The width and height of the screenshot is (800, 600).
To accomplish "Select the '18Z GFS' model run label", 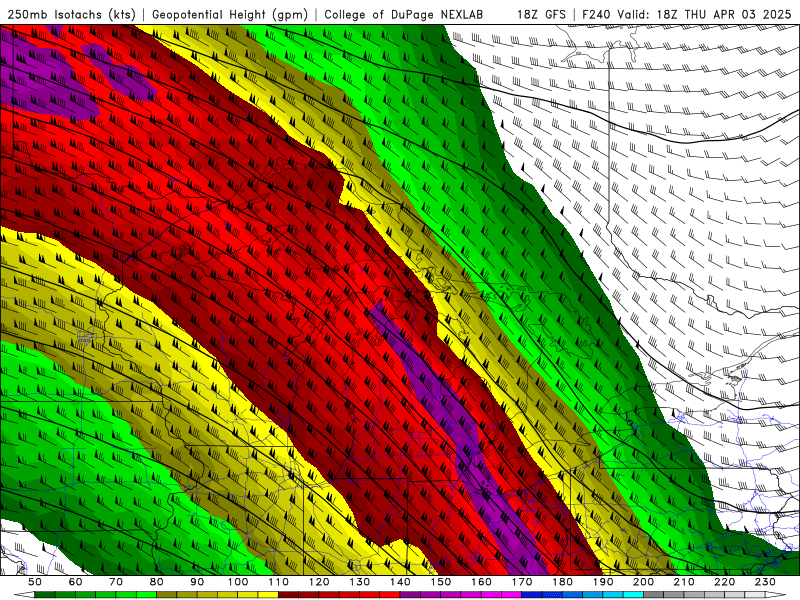I will [541, 15].
